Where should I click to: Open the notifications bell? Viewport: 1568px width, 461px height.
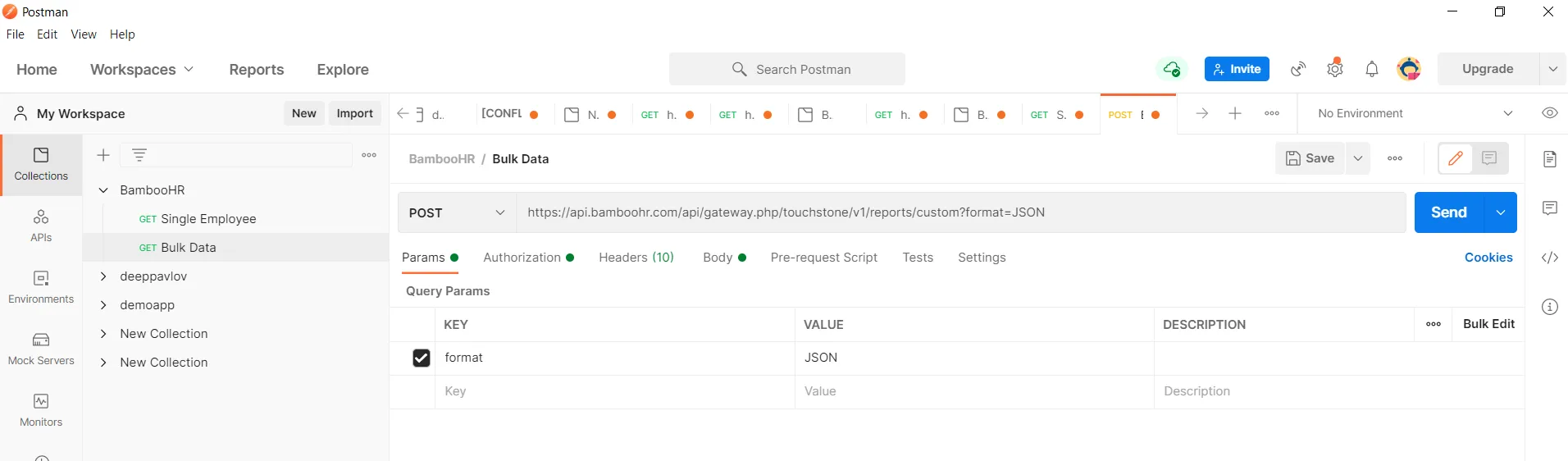(1372, 70)
